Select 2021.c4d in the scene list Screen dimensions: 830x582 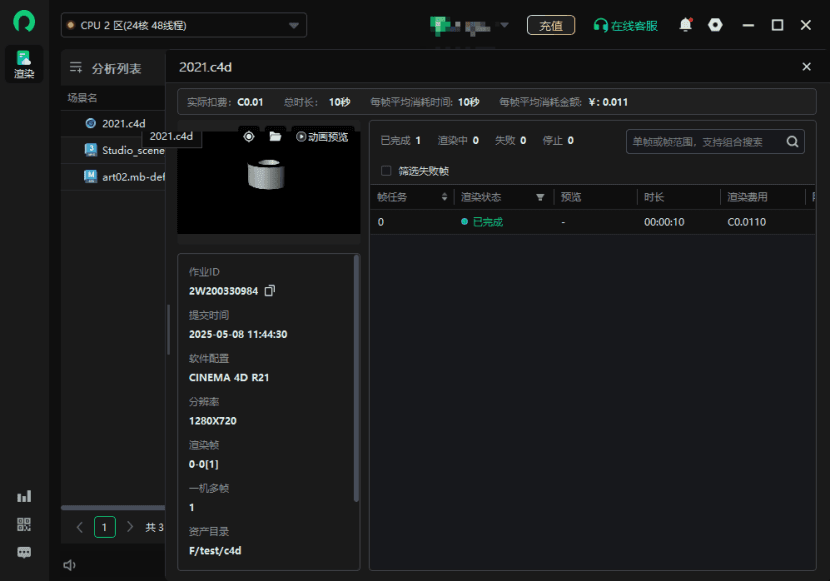[113, 123]
